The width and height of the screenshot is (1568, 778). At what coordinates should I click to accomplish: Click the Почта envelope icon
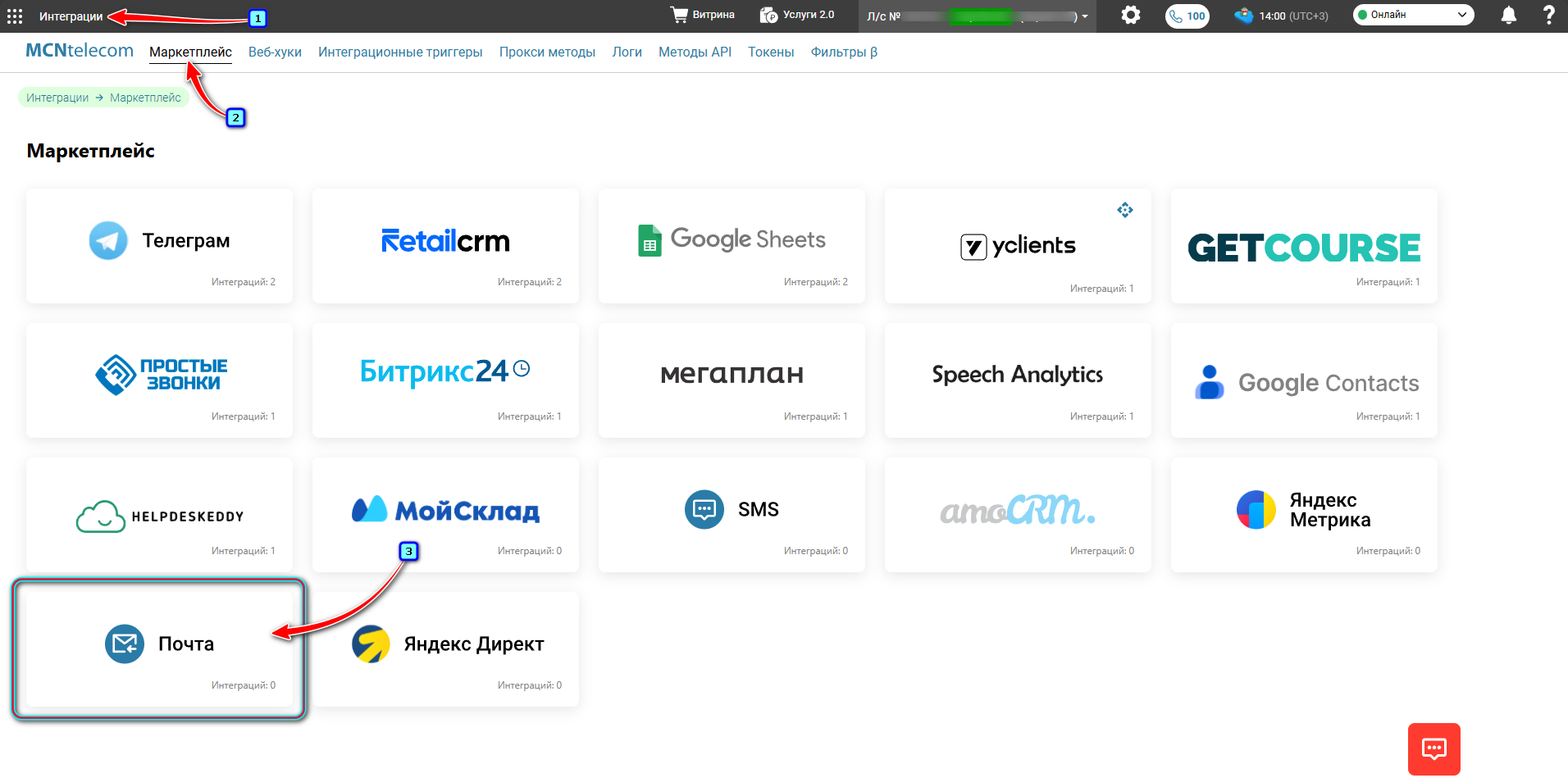point(125,644)
